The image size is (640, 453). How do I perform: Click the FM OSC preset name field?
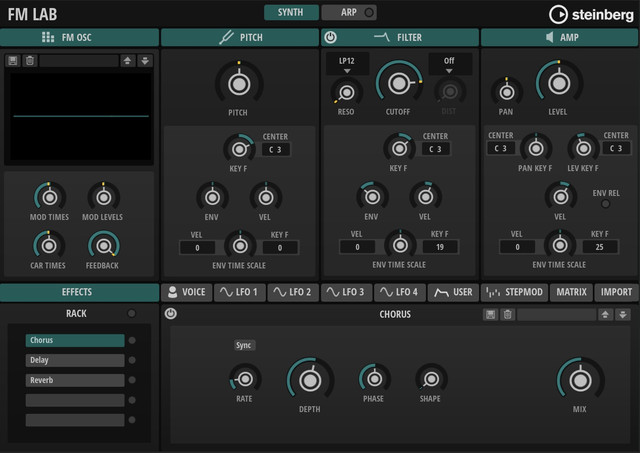79,61
